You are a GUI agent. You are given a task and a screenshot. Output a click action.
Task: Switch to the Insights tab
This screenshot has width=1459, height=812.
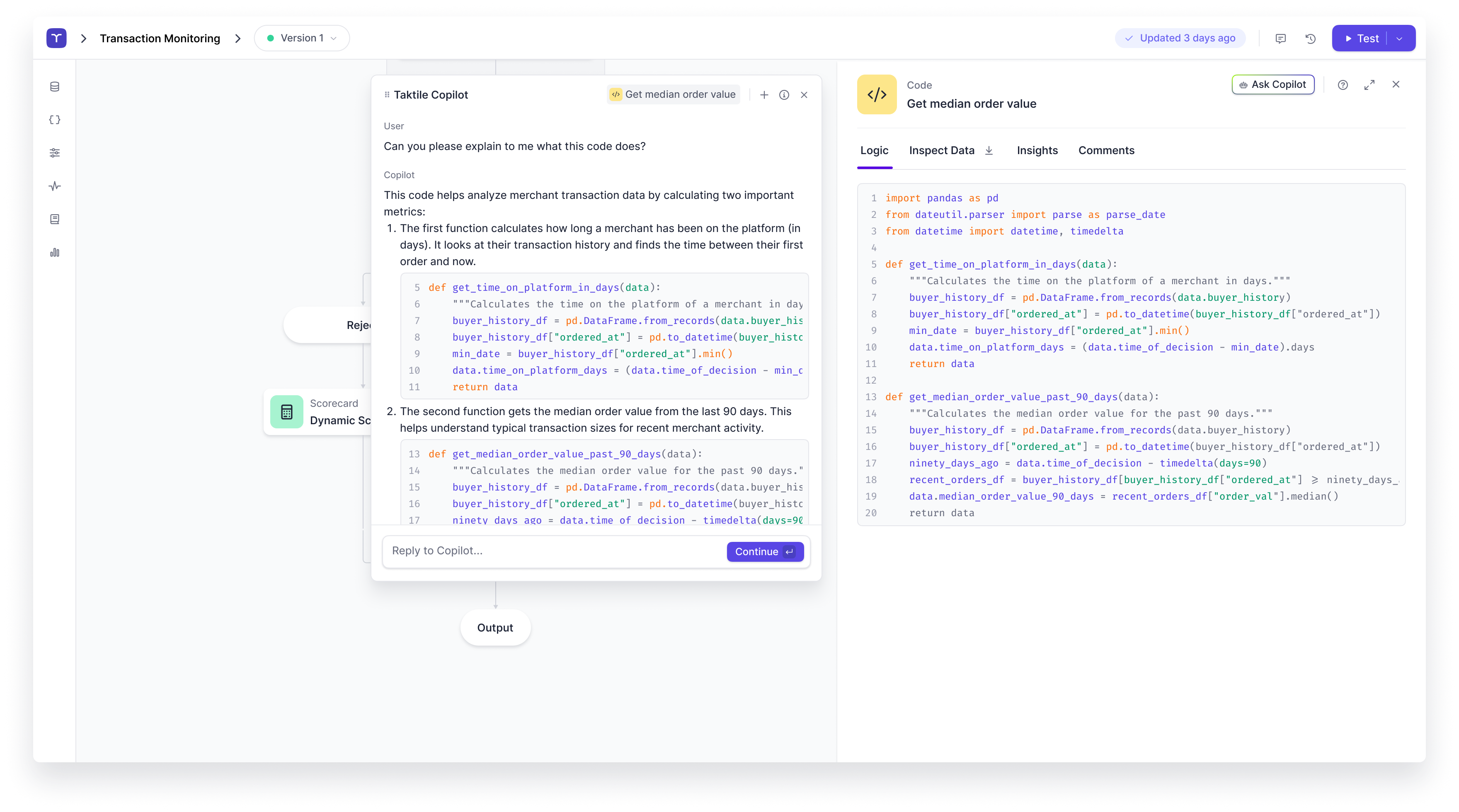(x=1037, y=151)
